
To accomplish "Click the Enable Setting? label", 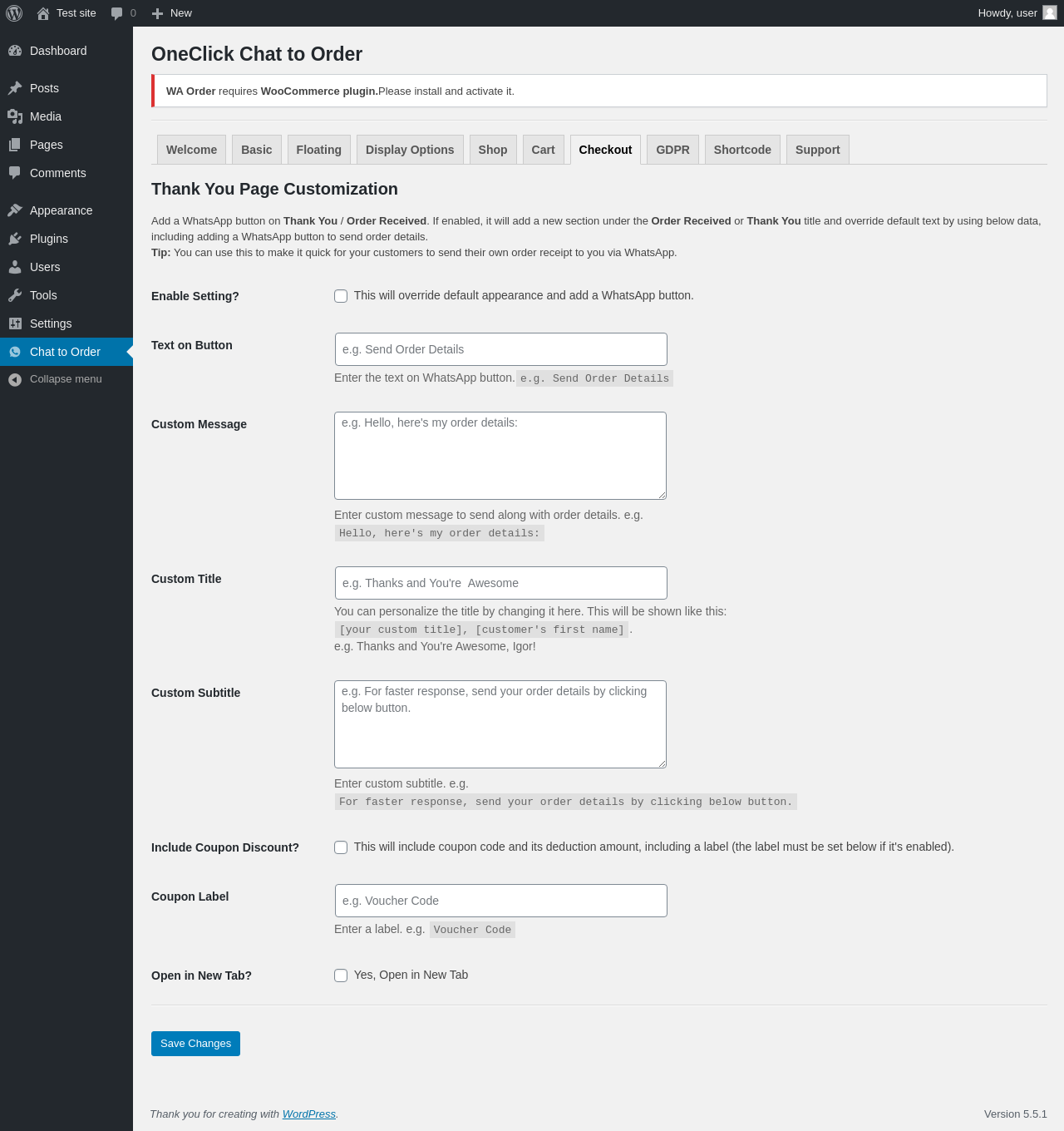I will click(x=195, y=296).
